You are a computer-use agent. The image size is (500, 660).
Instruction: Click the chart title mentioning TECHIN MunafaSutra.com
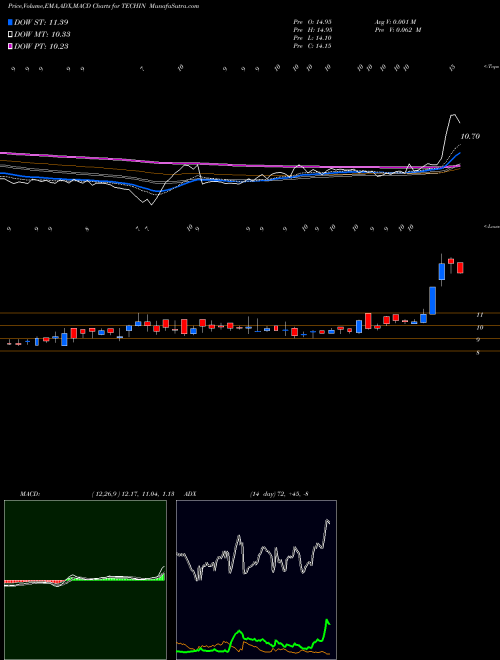tap(104, 6)
